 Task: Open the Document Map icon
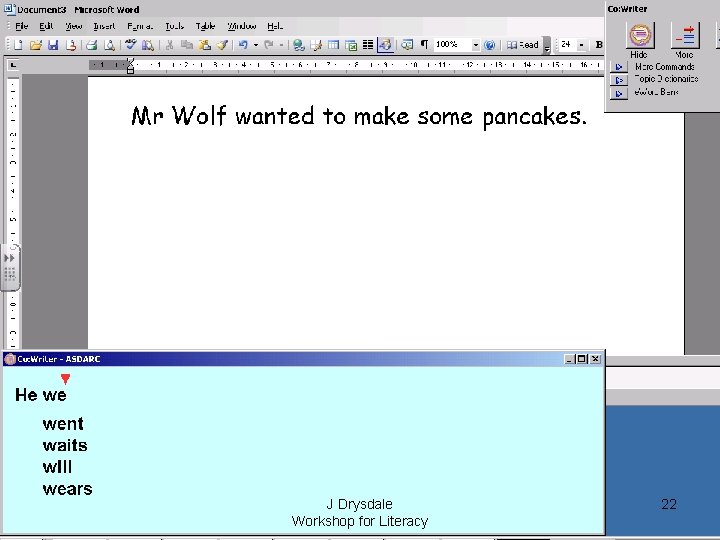(x=407, y=45)
